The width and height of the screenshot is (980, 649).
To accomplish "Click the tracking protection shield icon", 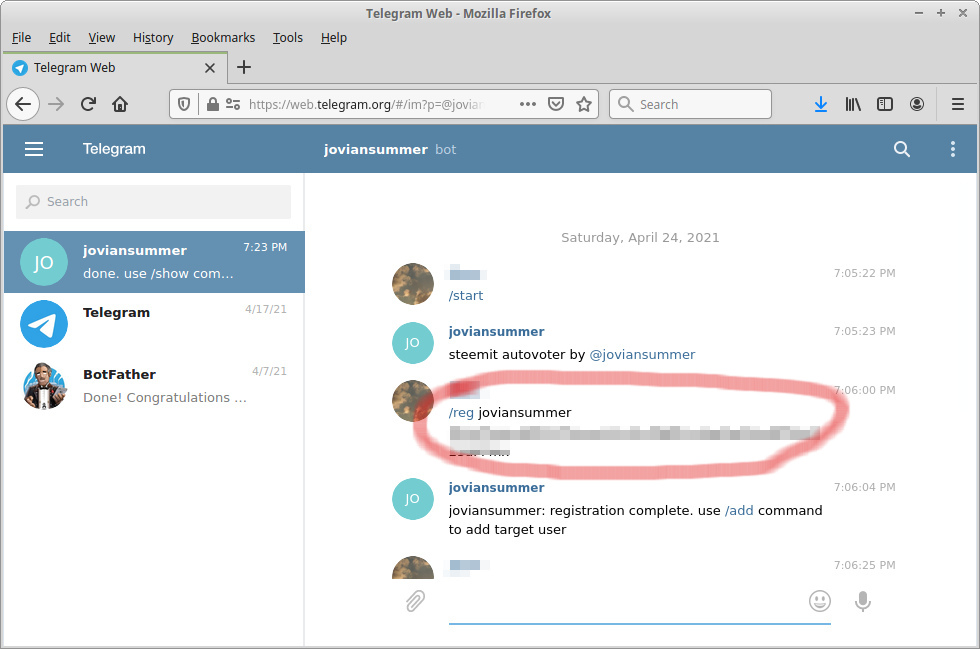I will click(x=184, y=104).
